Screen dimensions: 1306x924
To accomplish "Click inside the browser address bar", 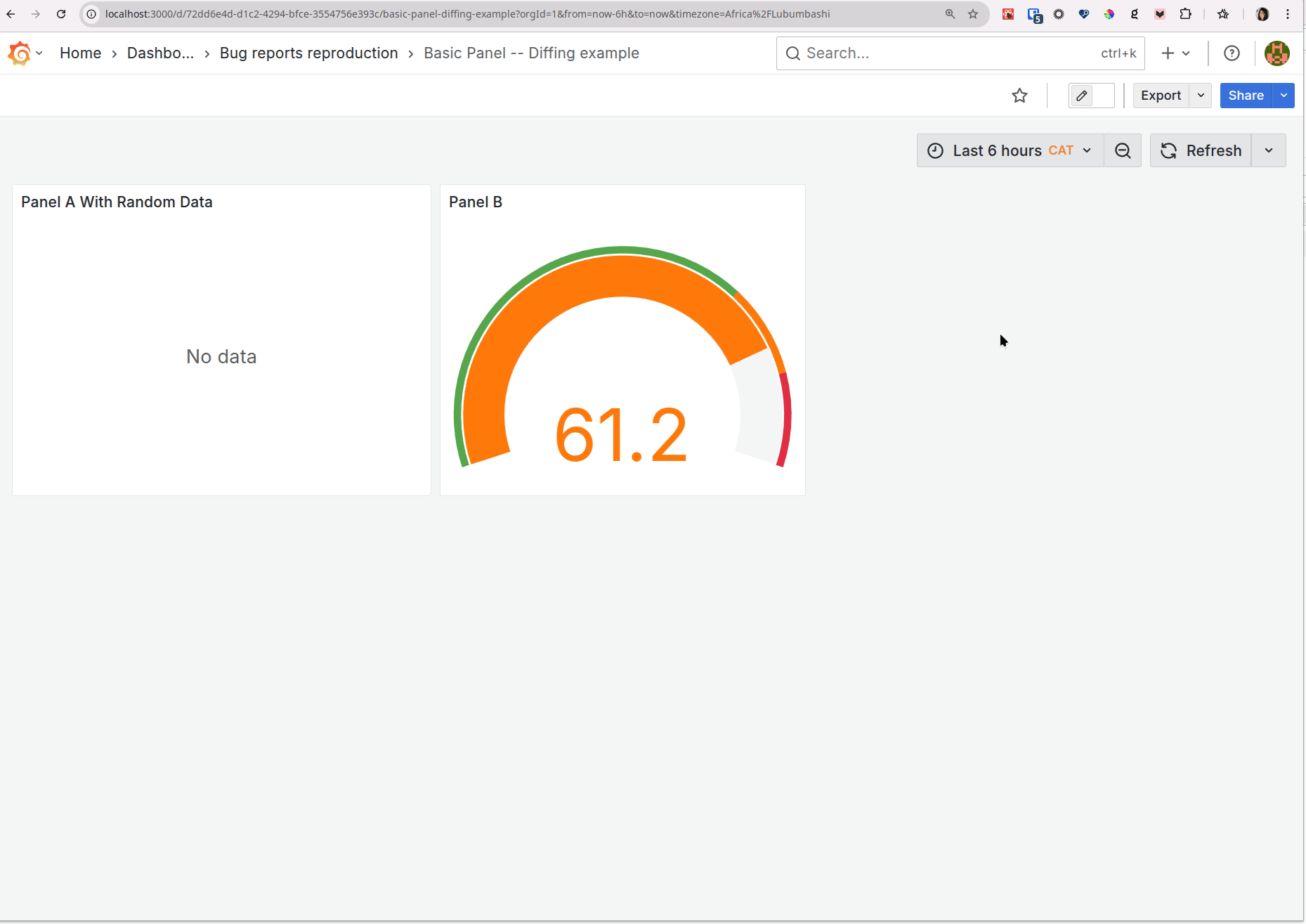I will point(492,13).
